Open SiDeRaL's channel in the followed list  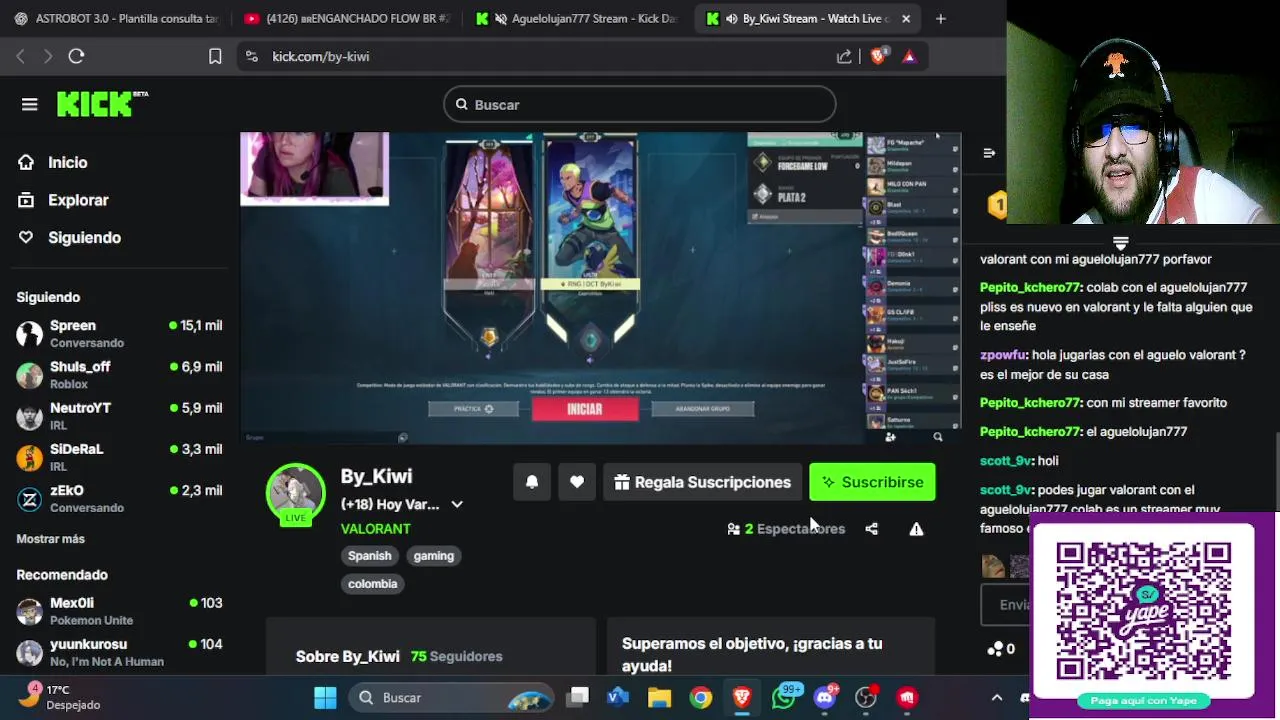[x=120, y=457]
